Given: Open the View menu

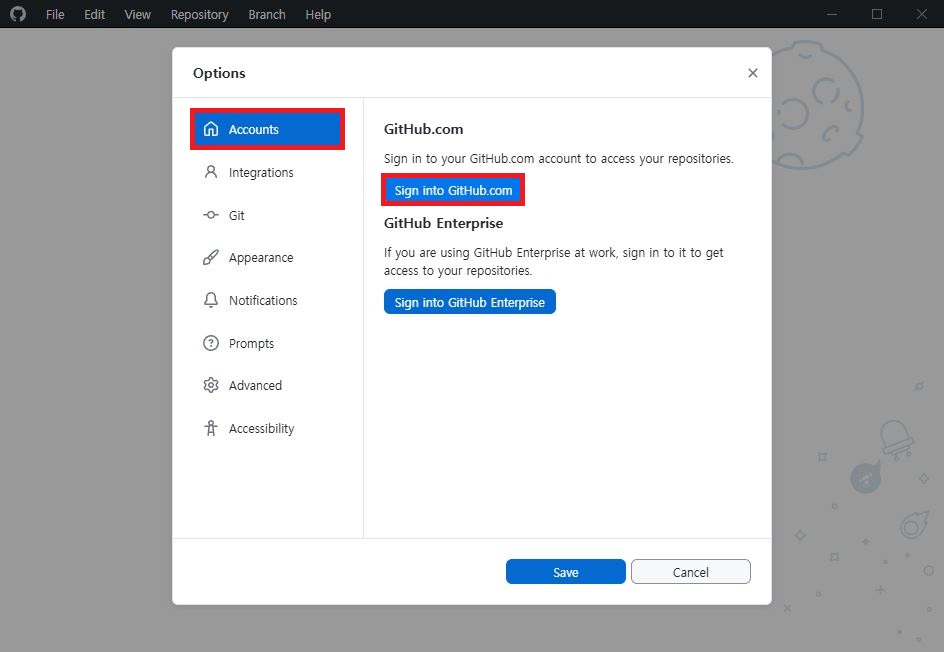Looking at the screenshot, I should click(137, 14).
